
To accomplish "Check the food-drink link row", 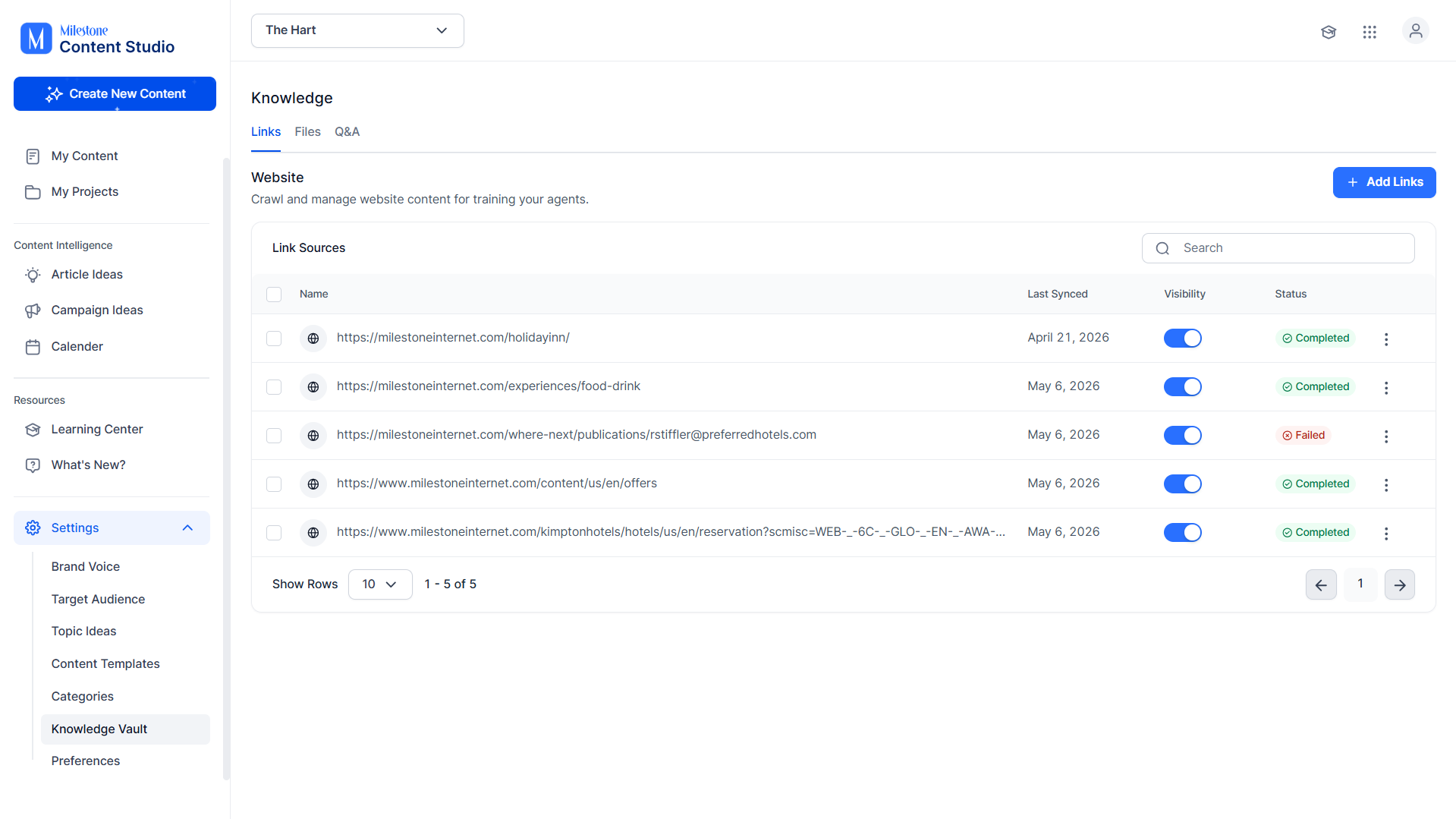I will pyautogui.click(x=274, y=387).
